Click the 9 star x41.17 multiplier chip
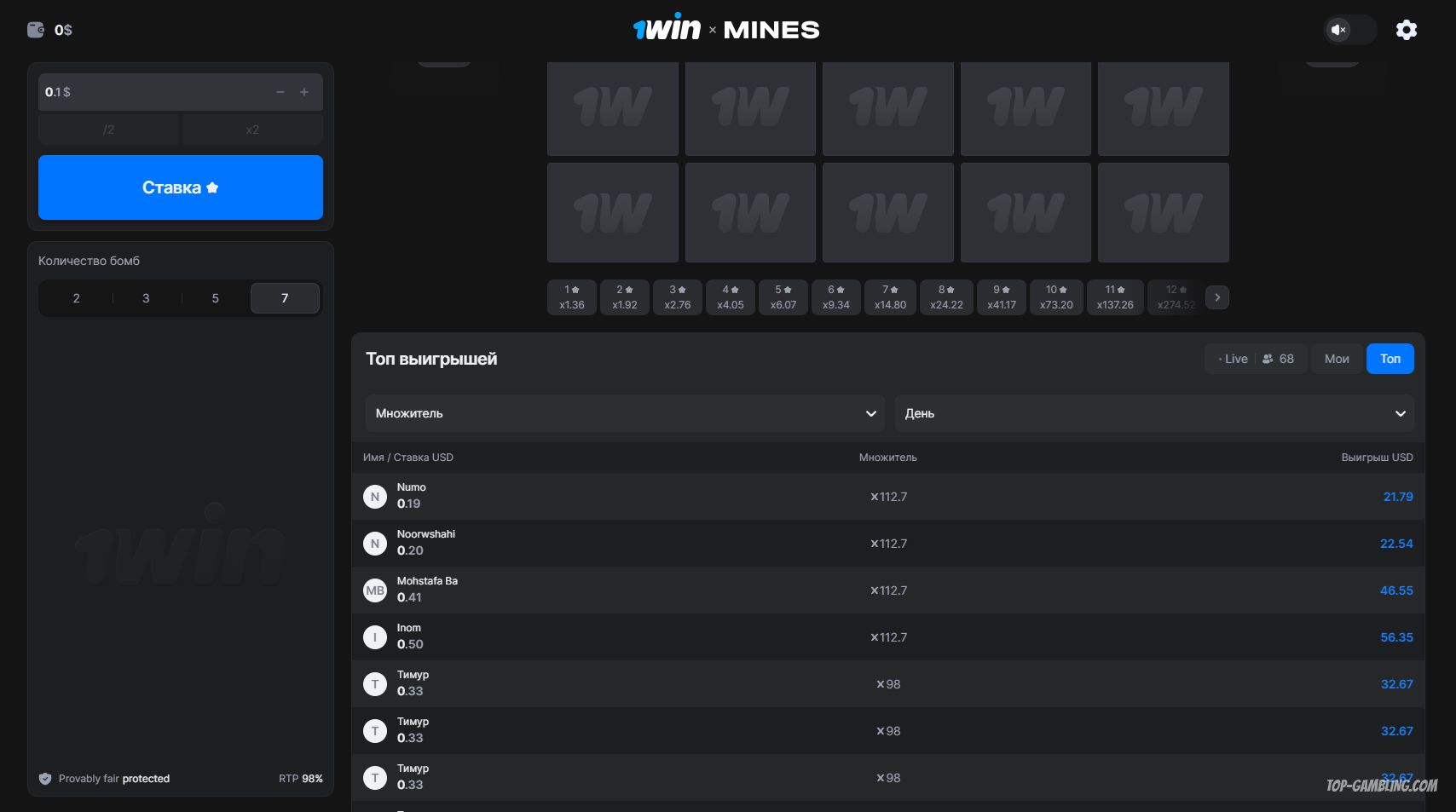The image size is (1456, 812). 1002,297
